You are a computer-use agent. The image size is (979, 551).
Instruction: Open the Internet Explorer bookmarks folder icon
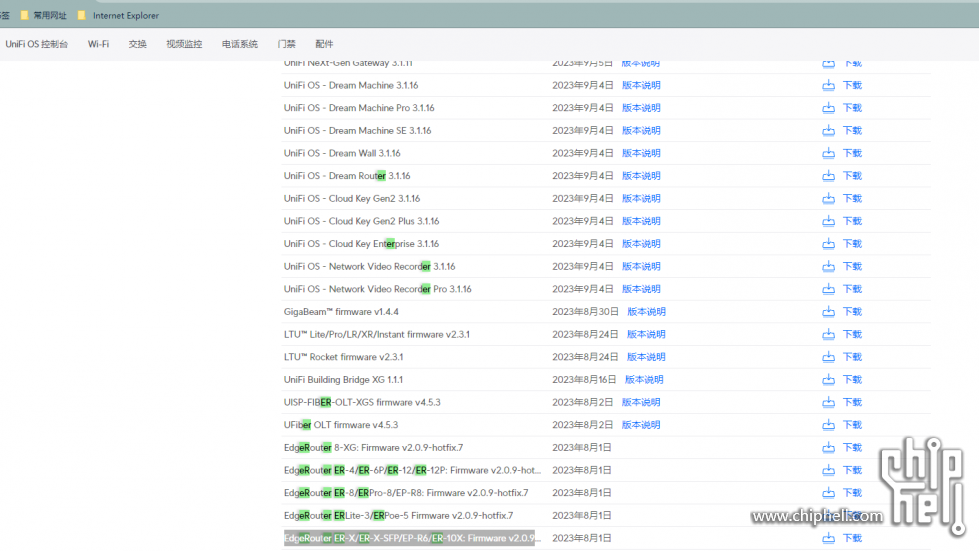[x=81, y=15]
